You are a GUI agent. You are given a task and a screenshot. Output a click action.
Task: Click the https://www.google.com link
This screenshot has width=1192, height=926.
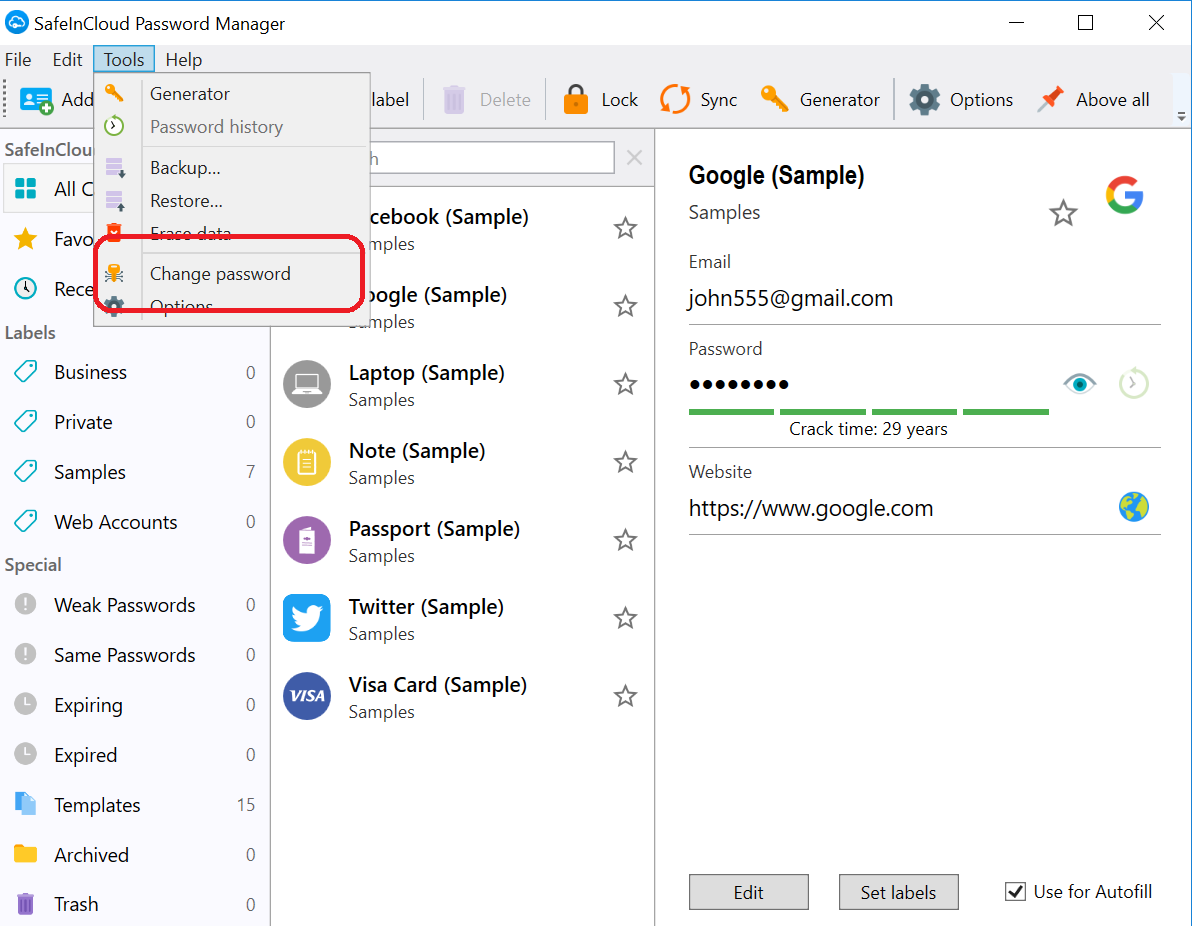pos(810,508)
